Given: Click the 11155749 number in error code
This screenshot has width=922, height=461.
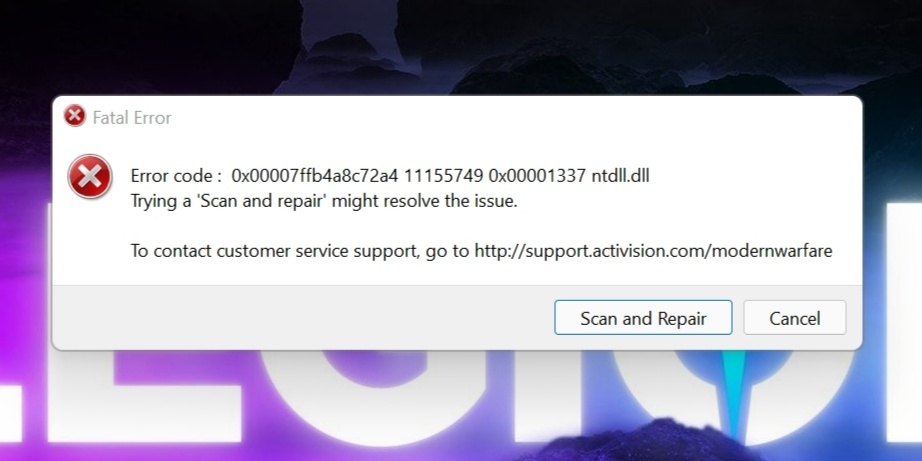Looking at the screenshot, I should [444, 175].
